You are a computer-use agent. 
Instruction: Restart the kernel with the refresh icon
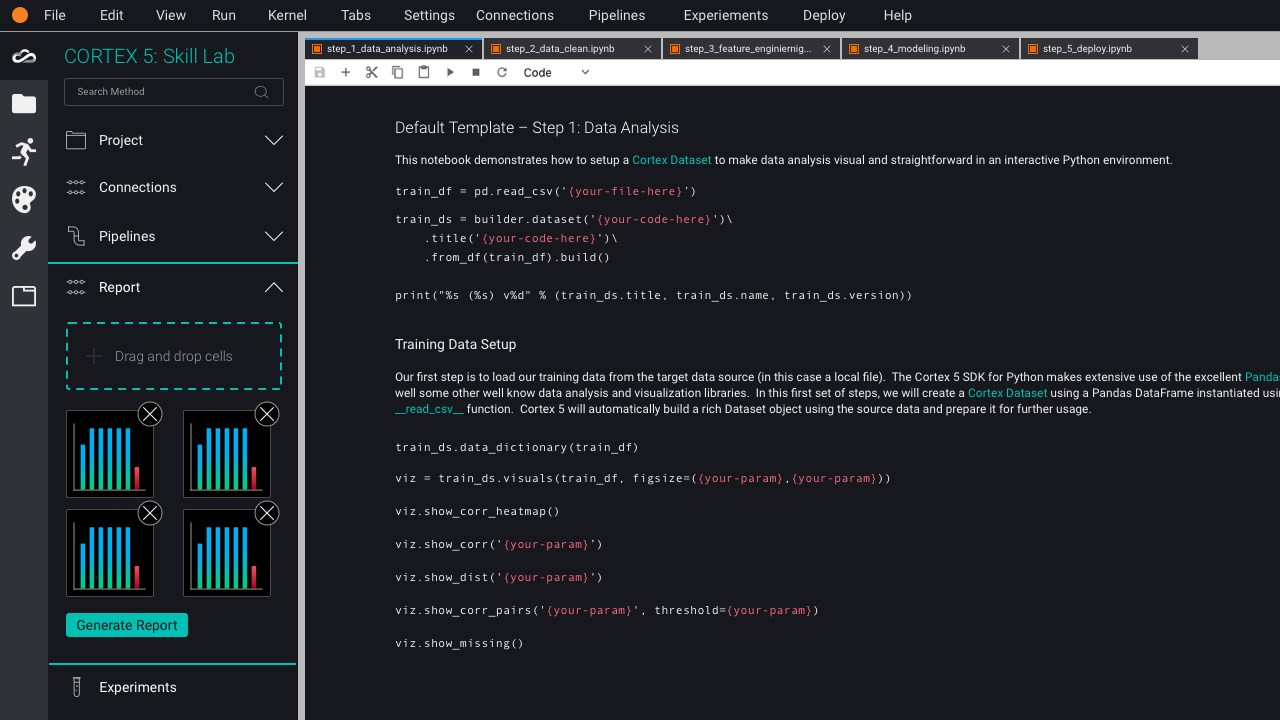pos(502,72)
